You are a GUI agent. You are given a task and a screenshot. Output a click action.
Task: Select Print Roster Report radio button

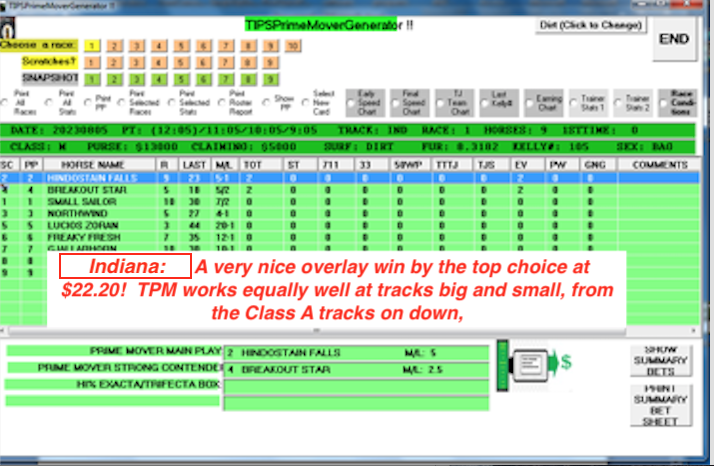[x=221, y=102]
